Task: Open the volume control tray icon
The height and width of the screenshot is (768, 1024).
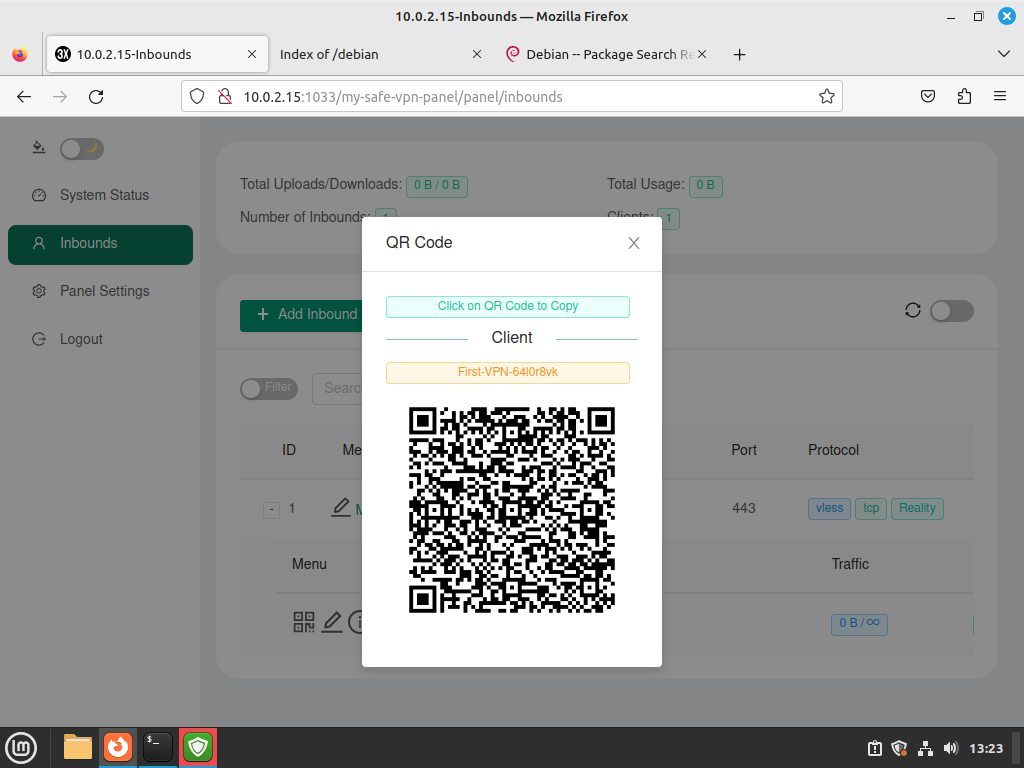Action: tap(950, 748)
